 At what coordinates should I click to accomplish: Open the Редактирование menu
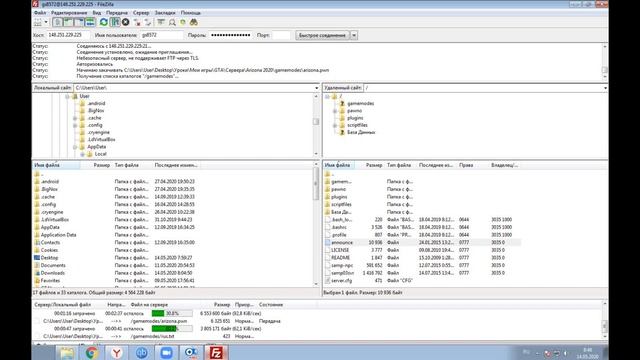point(69,13)
